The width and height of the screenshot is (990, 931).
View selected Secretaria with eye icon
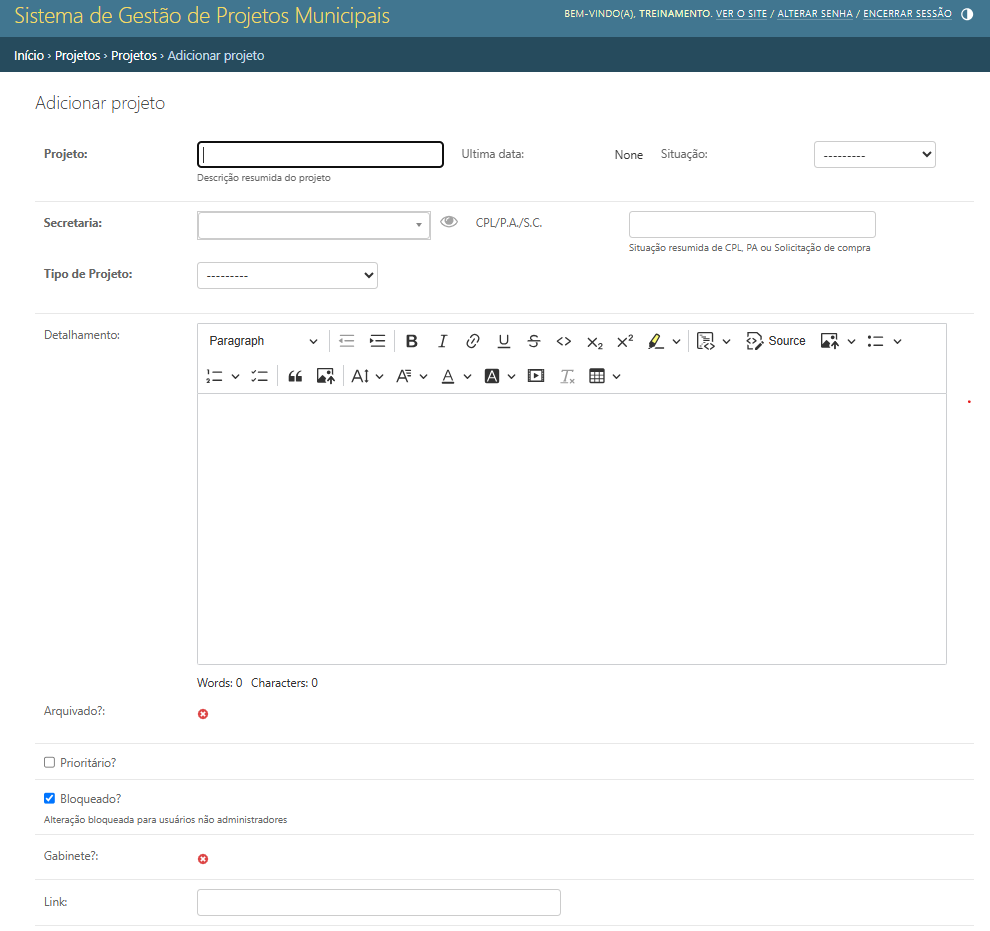click(x=449, y=222)
